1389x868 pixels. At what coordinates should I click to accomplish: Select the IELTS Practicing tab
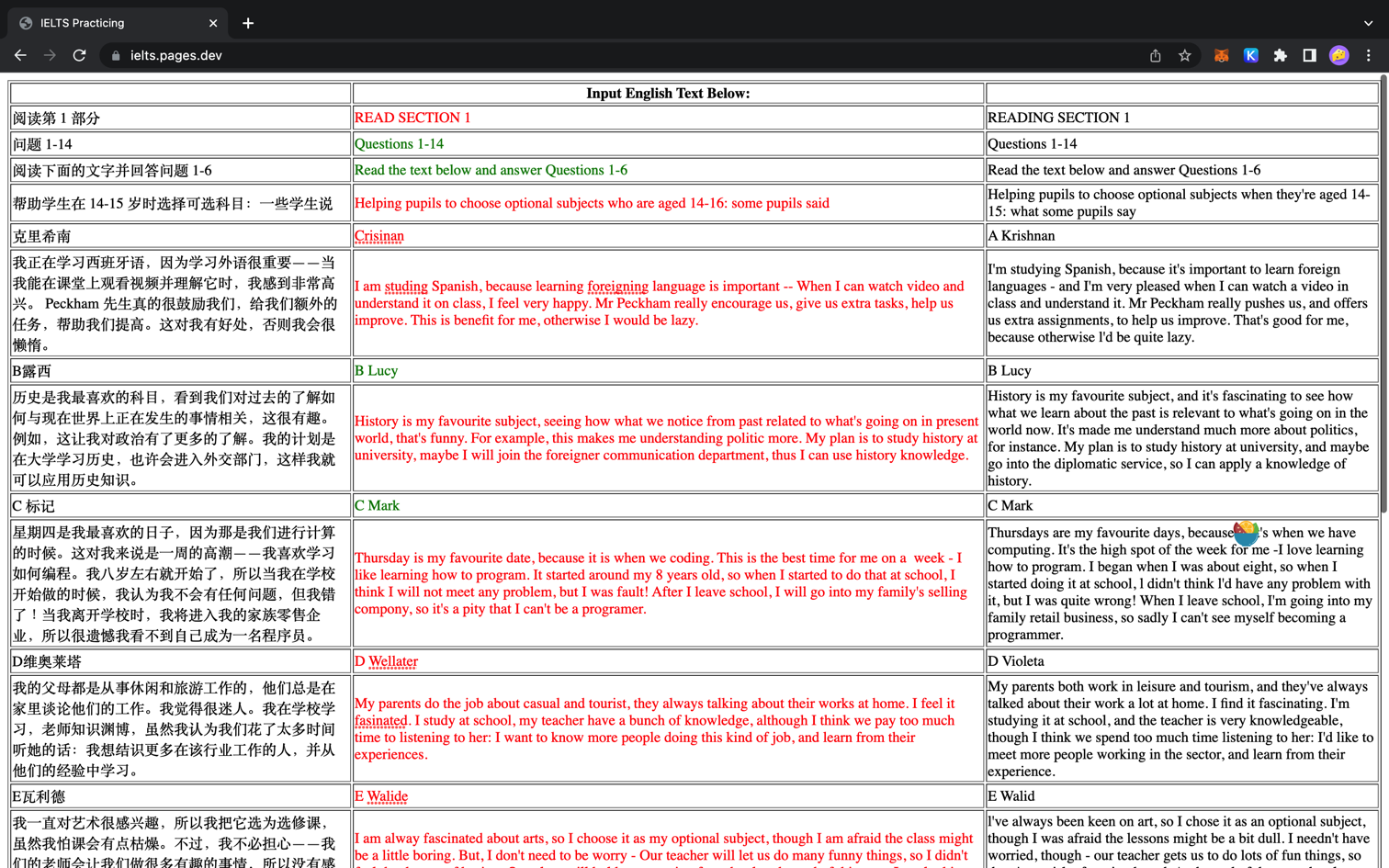tap(110, 23)
